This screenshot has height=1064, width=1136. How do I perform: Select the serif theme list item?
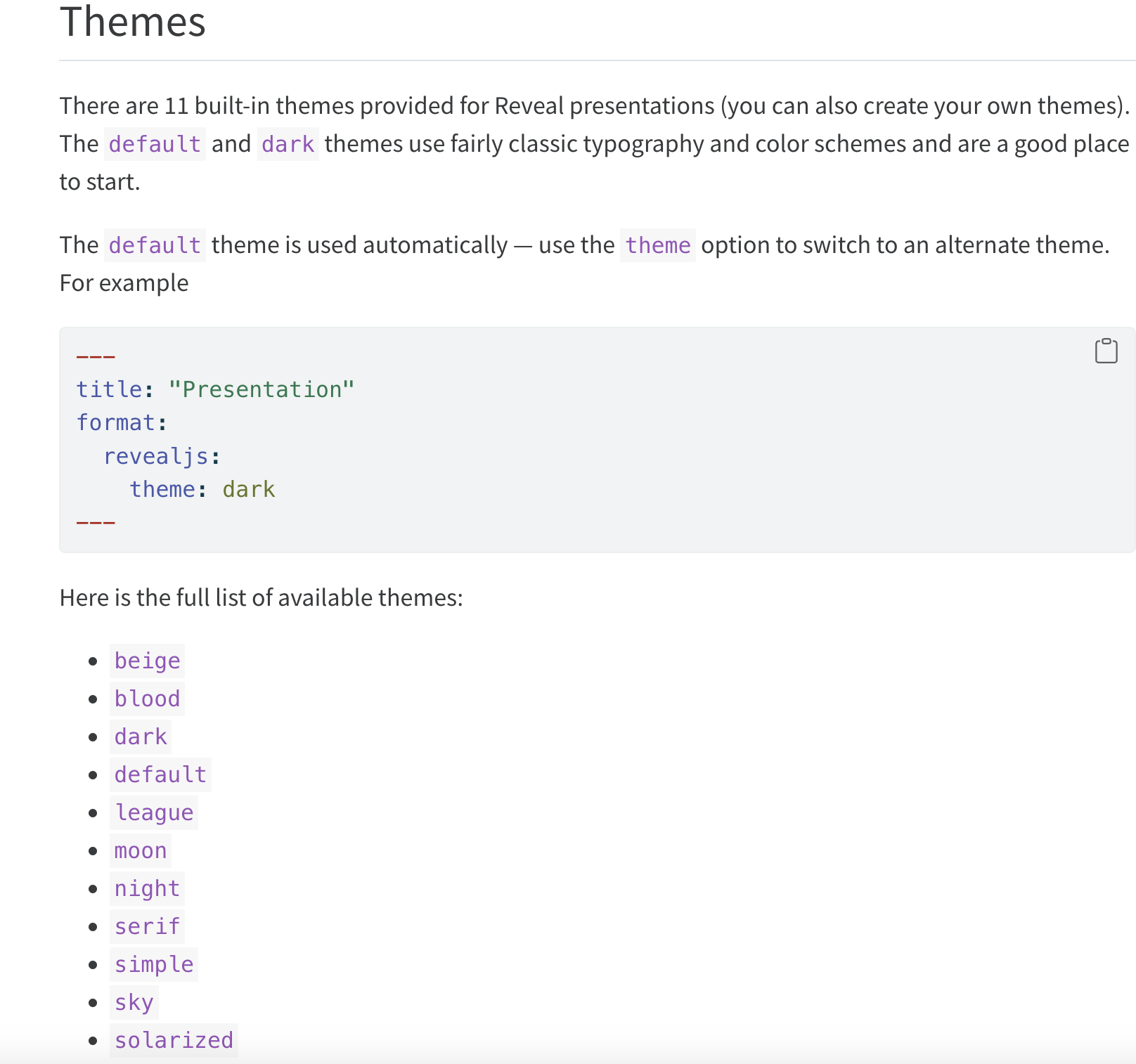point(147,926)
